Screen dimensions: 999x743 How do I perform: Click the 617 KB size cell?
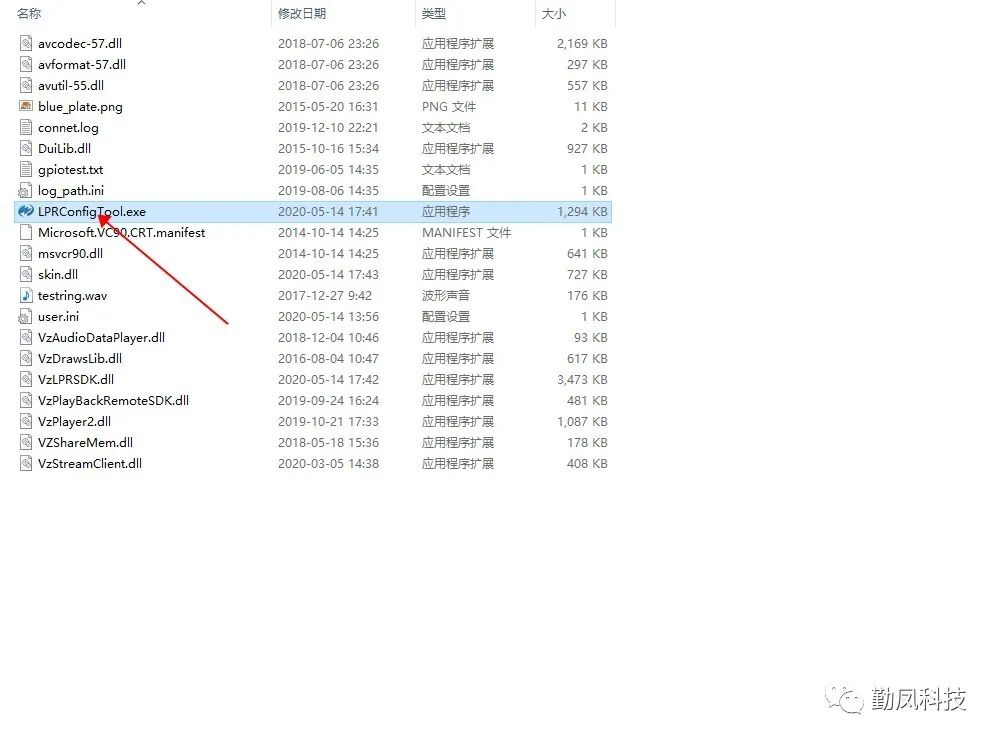click(587, 359)
